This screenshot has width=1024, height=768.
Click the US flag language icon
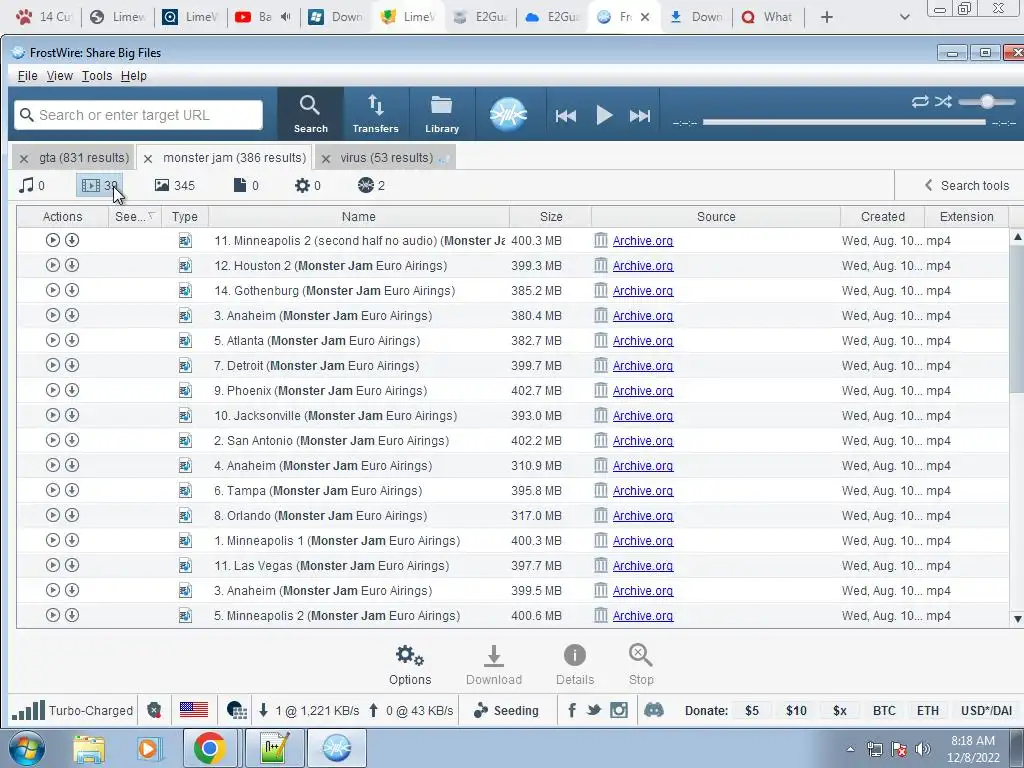193,710
